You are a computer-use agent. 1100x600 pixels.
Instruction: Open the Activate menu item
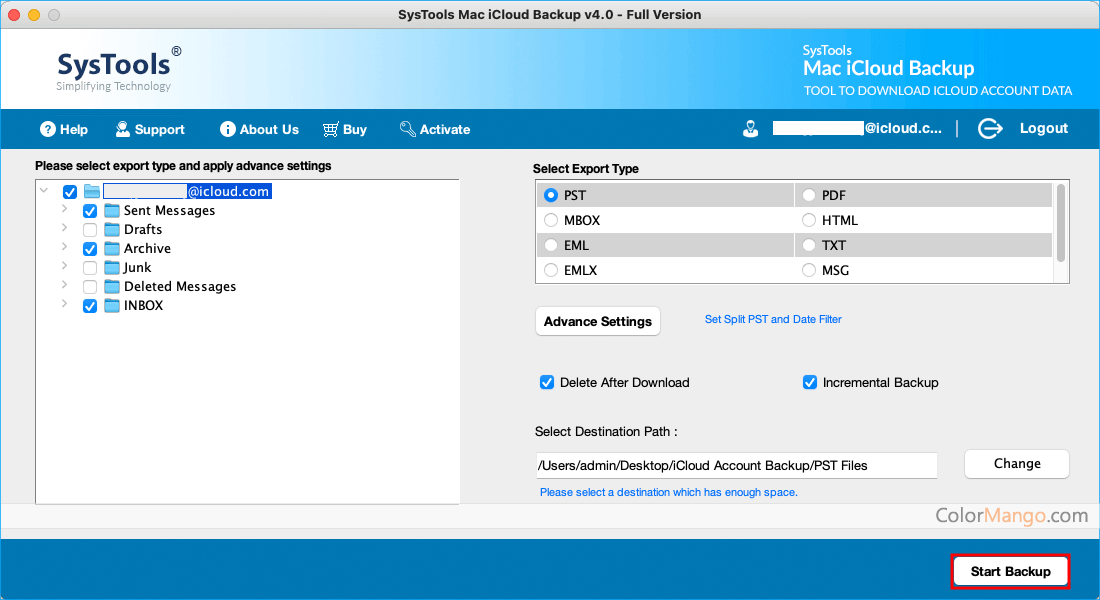tap(435, 129)
